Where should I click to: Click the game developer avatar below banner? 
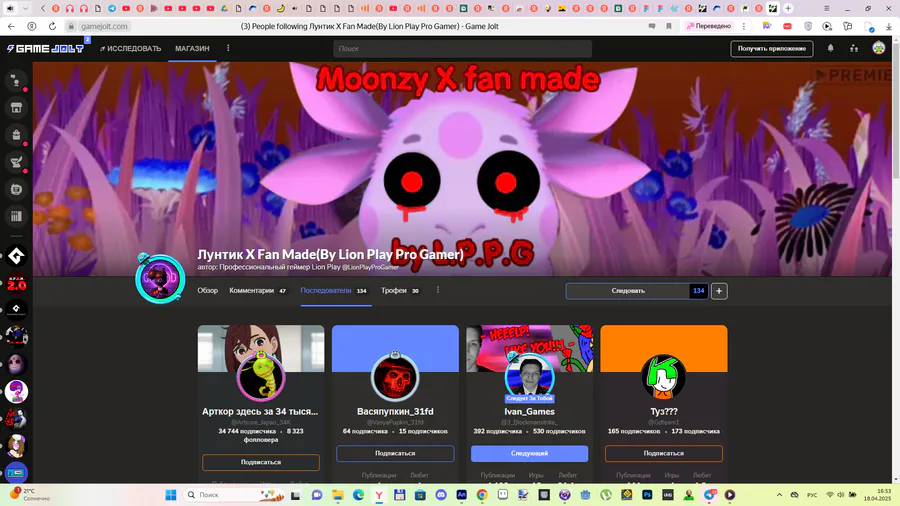pos(160,279)
